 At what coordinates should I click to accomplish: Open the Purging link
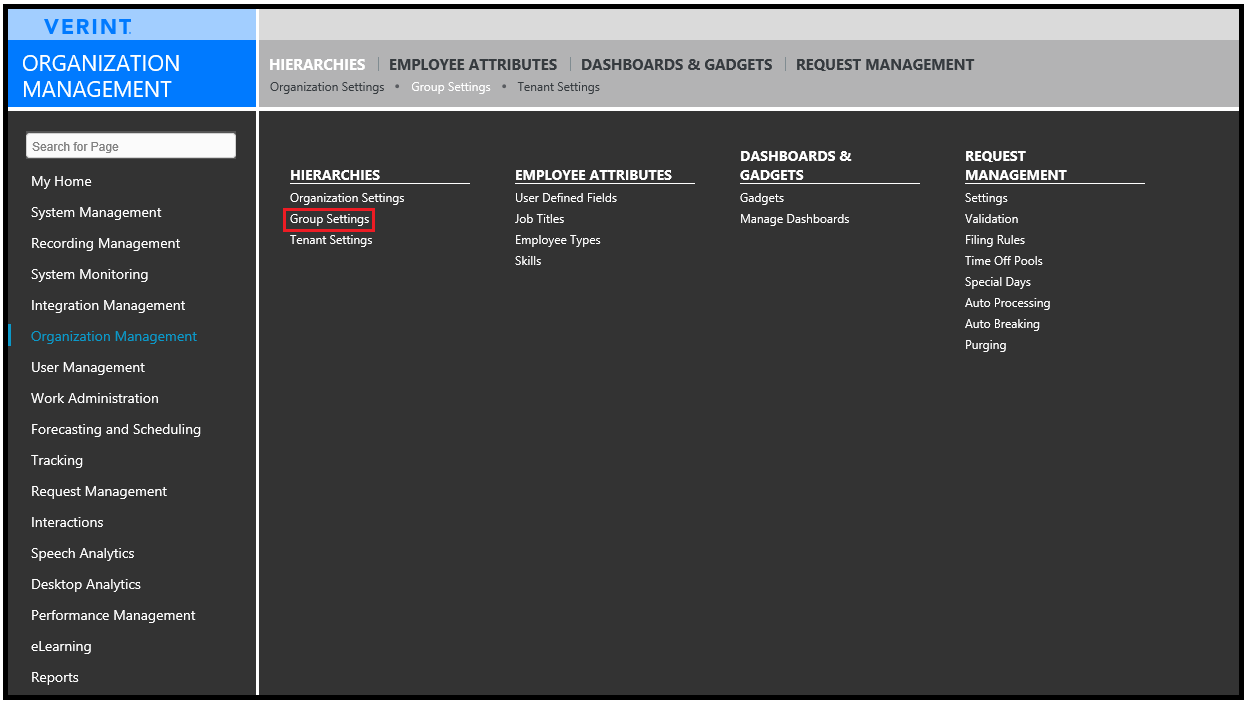tap(986, 345)
